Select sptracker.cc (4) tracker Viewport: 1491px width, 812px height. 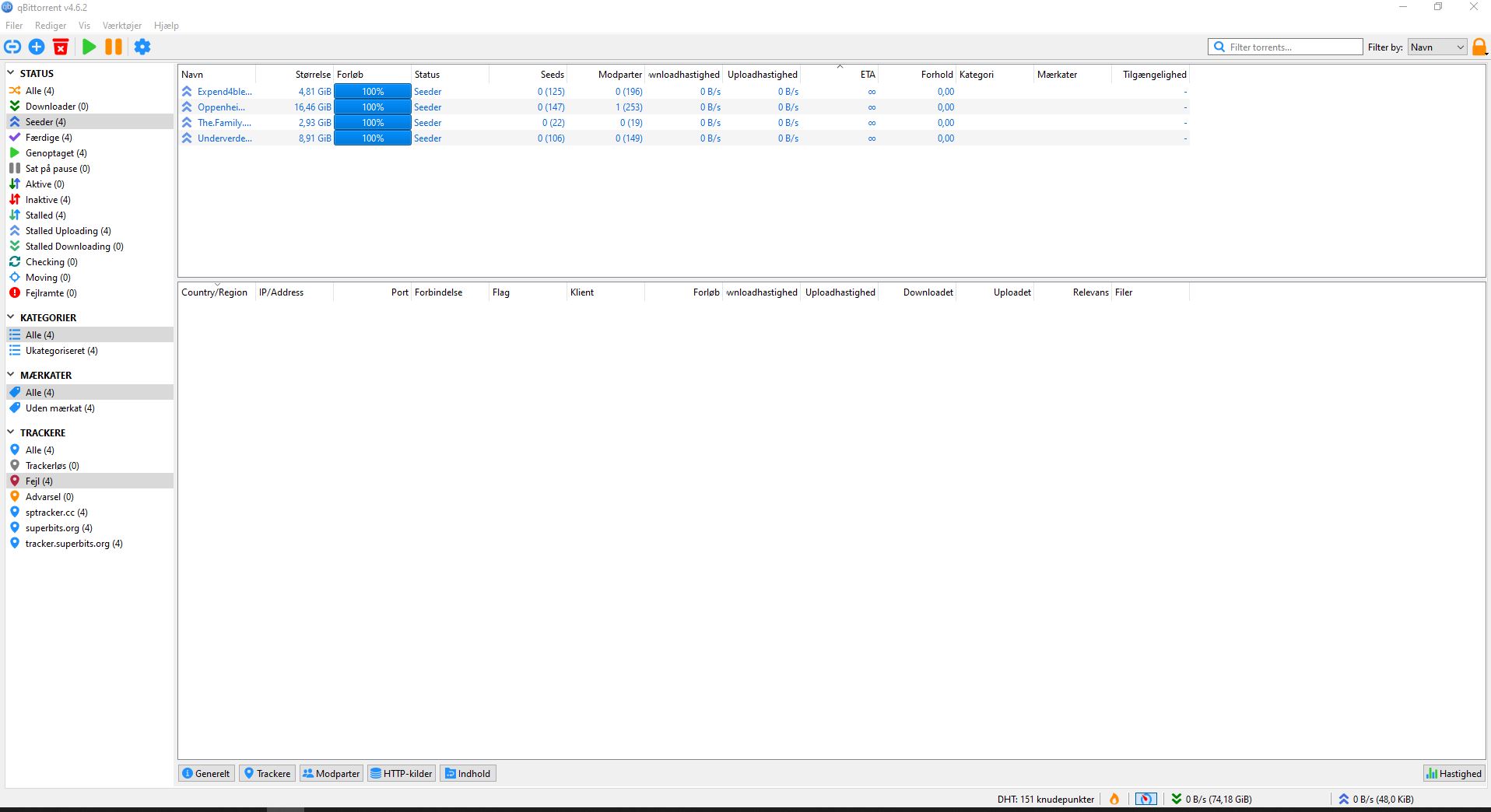(89, 513)
